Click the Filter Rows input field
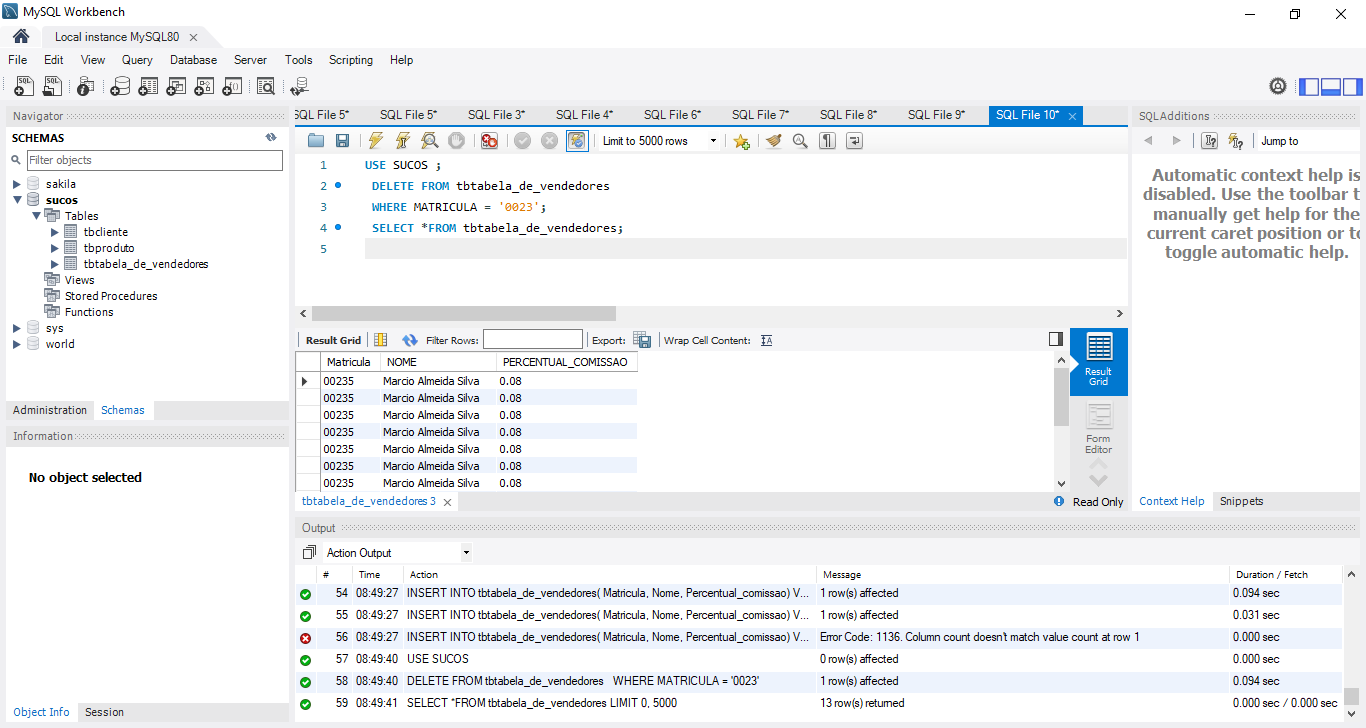The height and width of the screenshot is (728, 1366). (x=532, y=340)
